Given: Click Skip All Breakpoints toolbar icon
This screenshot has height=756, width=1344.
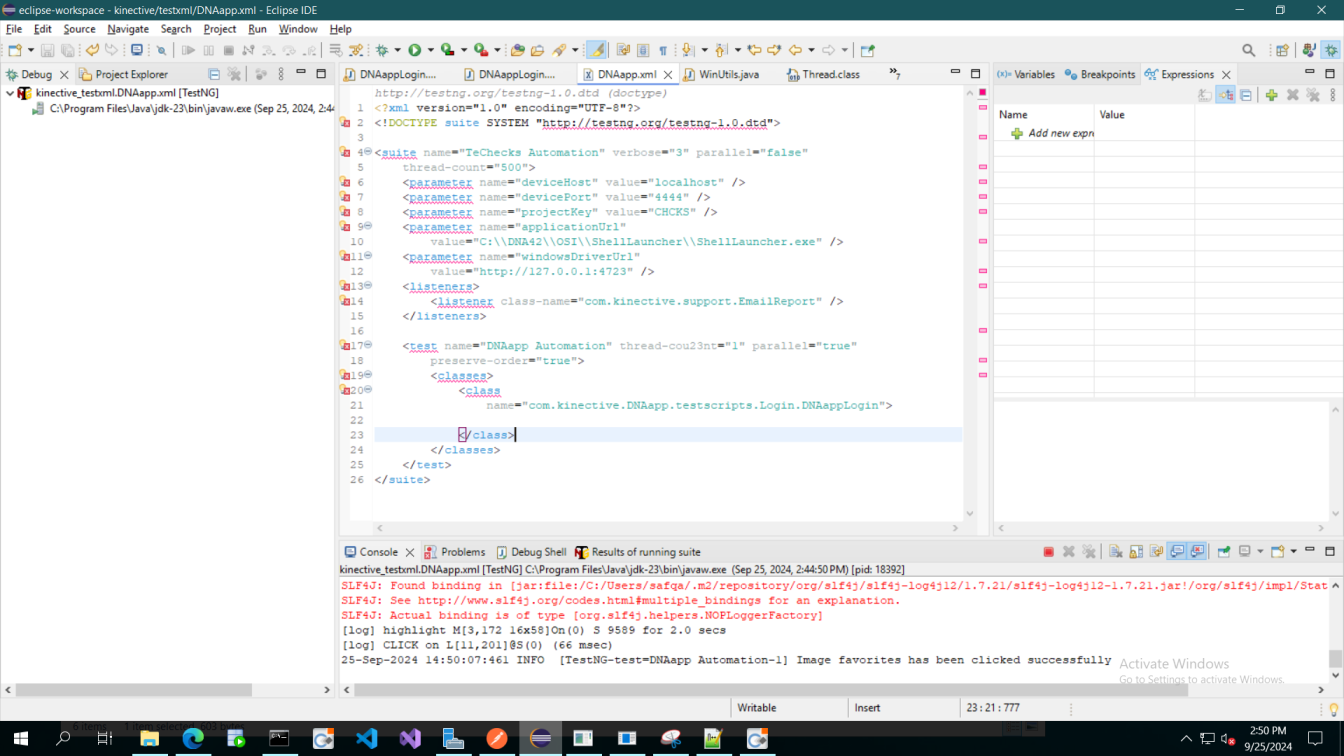Looking at the screenshot, I should 161,50.
